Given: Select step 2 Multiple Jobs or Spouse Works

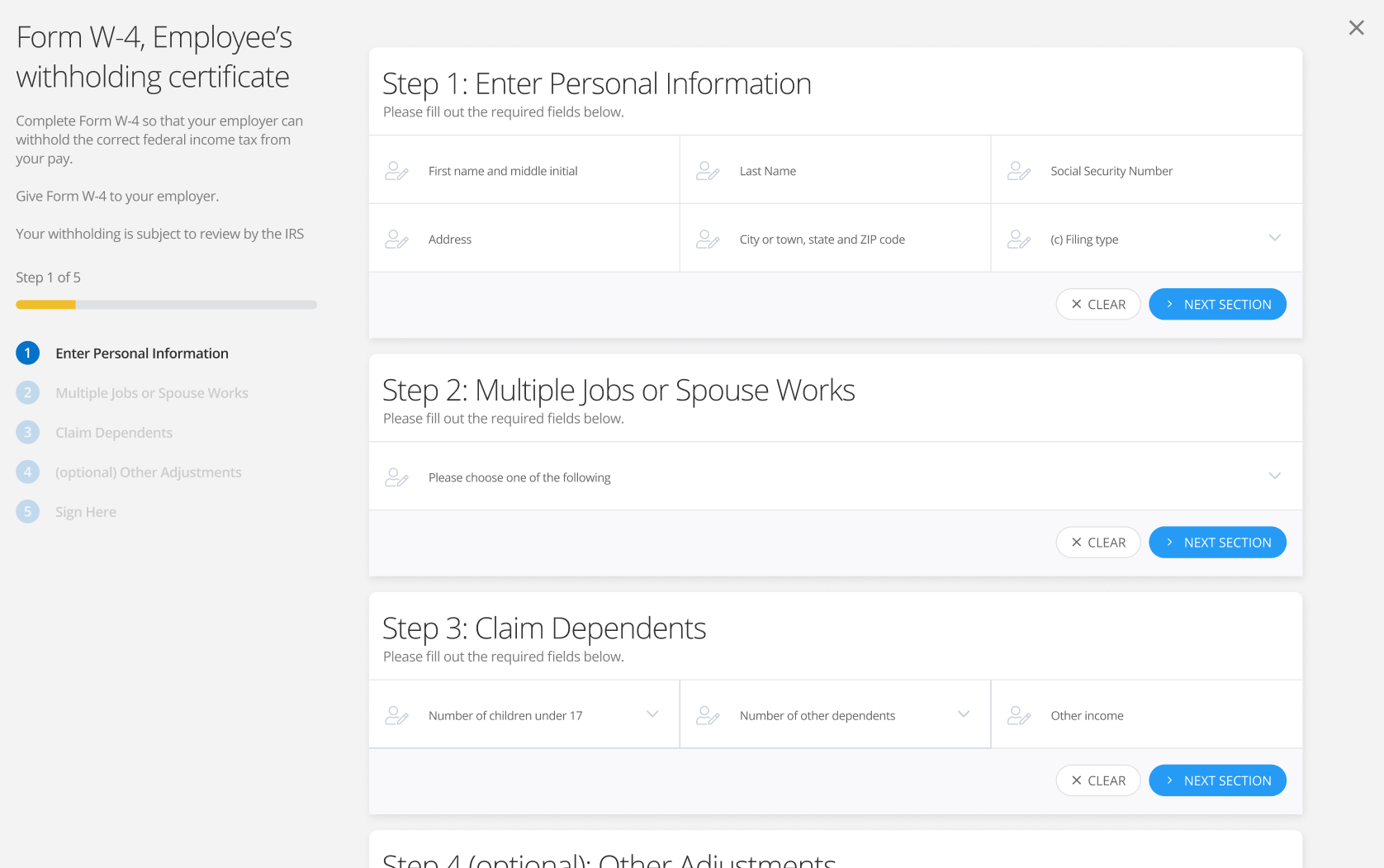Looking at the screenshot, I should click(27, 392).
